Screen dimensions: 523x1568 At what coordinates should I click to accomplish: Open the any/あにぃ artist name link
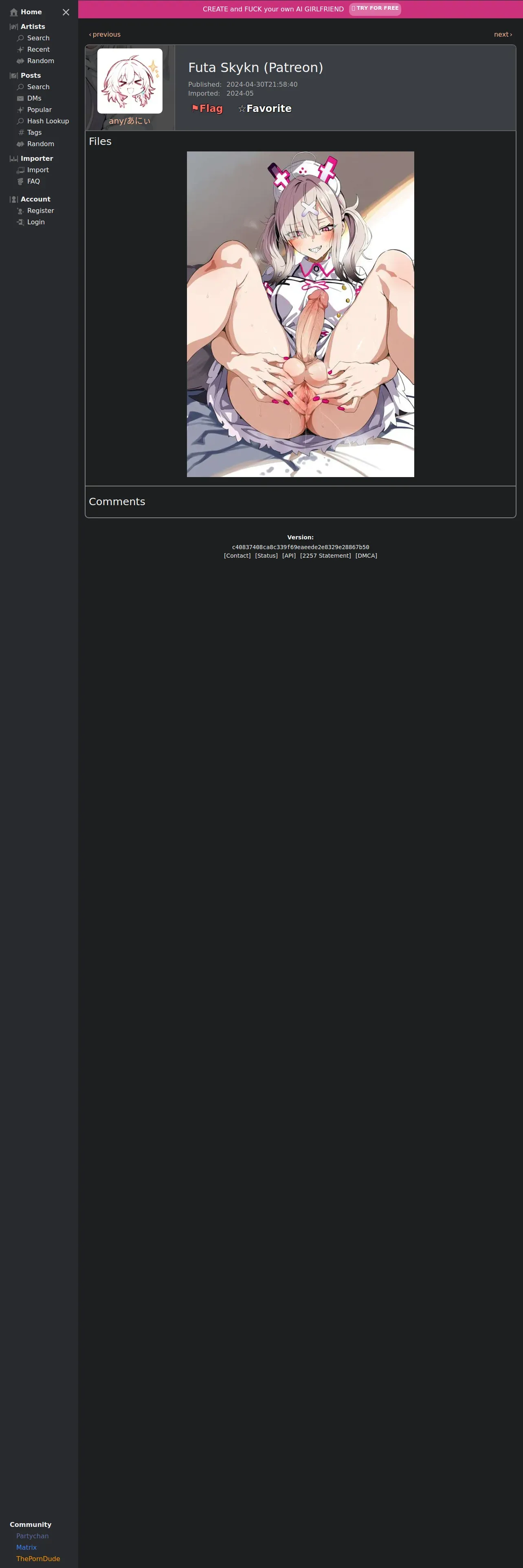point(130,121)
